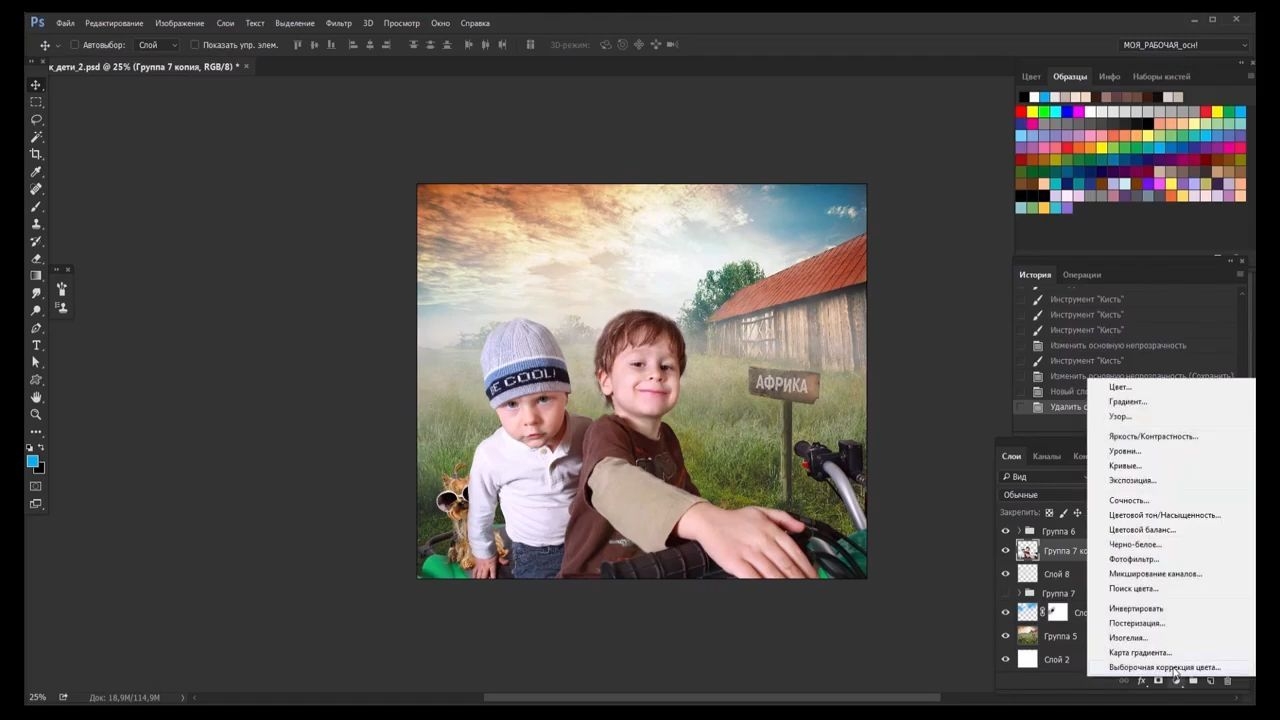Image resolution: width=1280 pixels, height=720 pixels.
Task: Choose Яркость/Контрастность... adjustment
Action: tap(1153, 436)
